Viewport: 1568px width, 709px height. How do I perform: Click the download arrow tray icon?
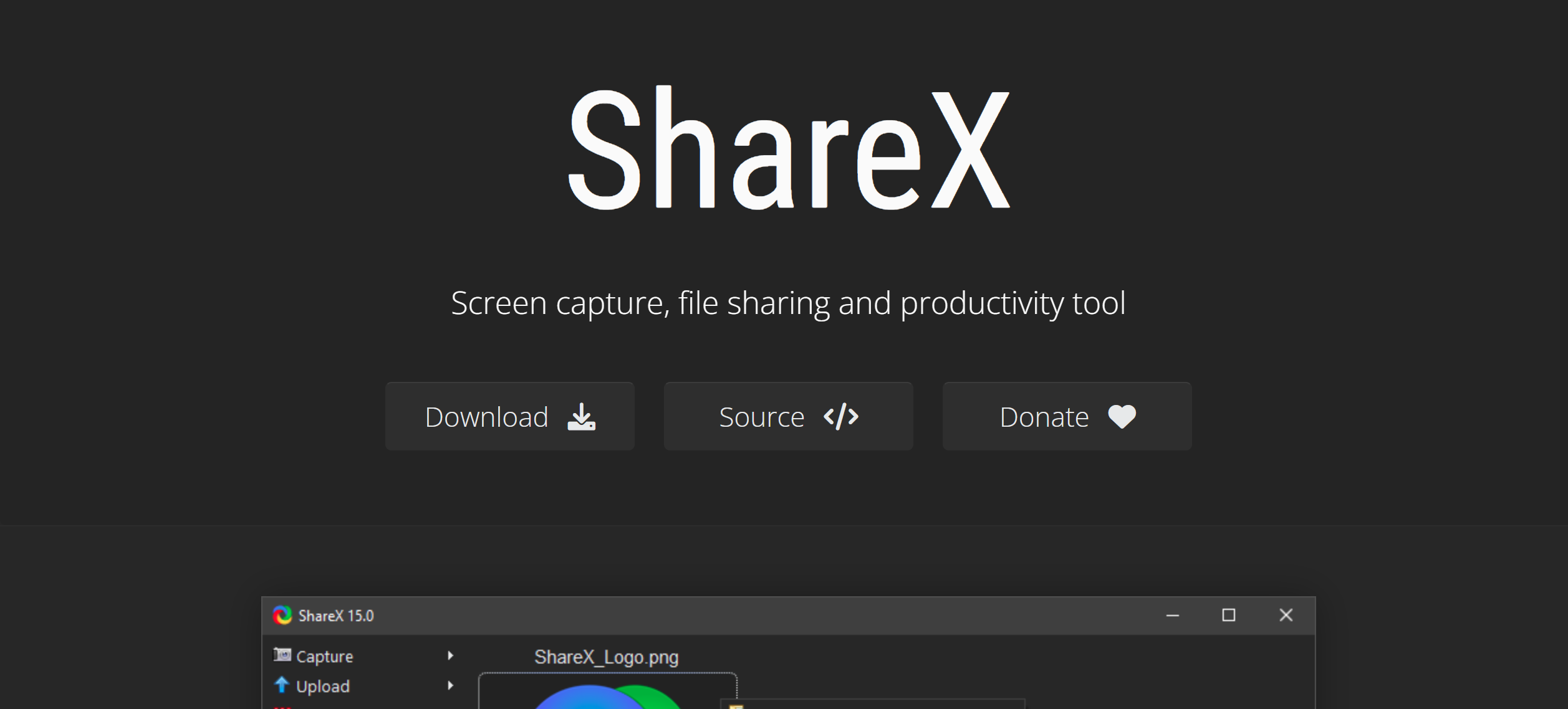pos(581,417)
